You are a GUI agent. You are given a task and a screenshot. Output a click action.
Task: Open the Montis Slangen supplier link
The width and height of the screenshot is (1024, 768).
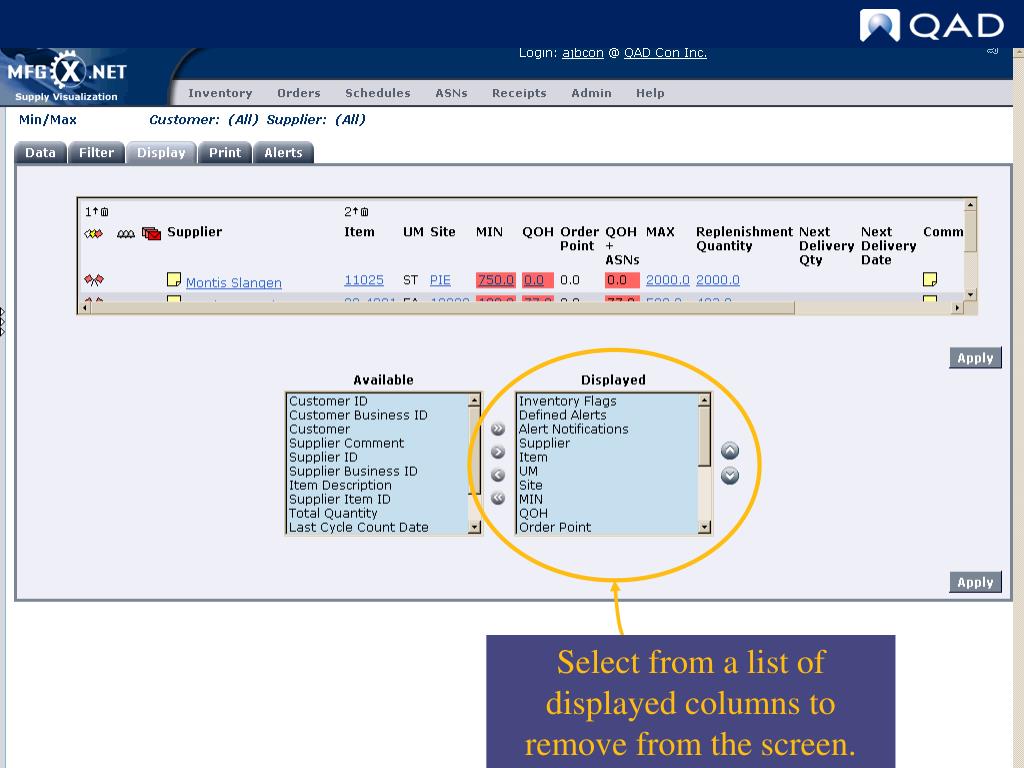coord(234,283)
